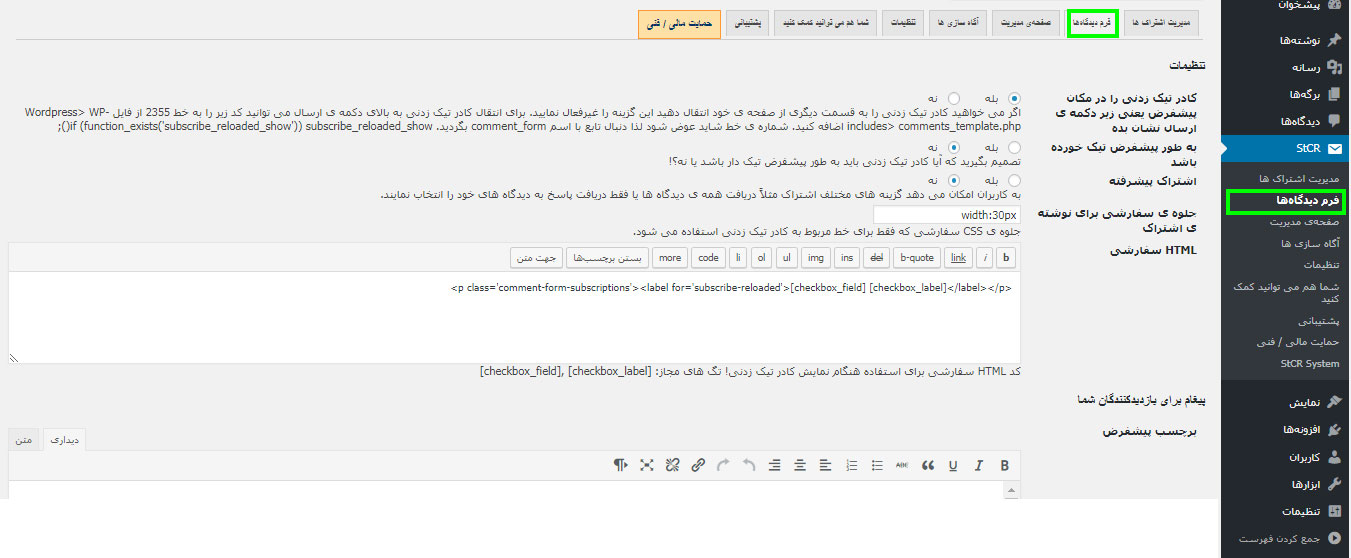Image resolution: width=1351 pixels, height=558 pixels.
Task: Switch editor to متن text tab
Action: pos(25,439)
